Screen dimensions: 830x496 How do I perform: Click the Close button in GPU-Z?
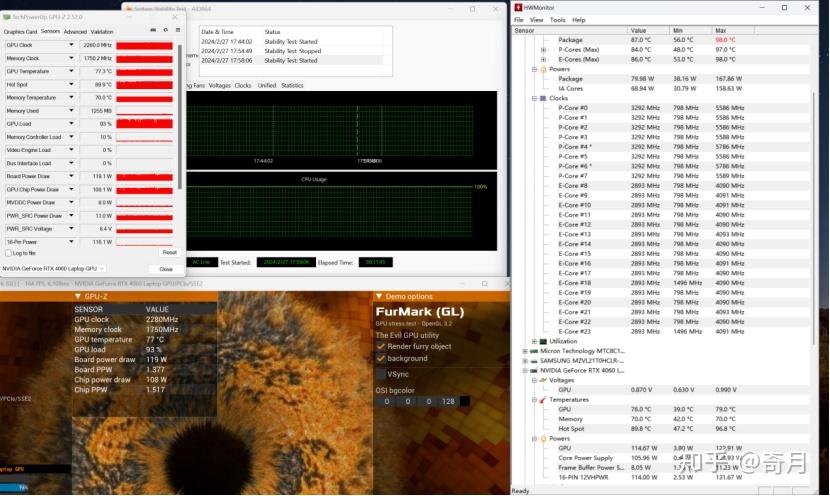pyautogui.click(x=166, y=269)
